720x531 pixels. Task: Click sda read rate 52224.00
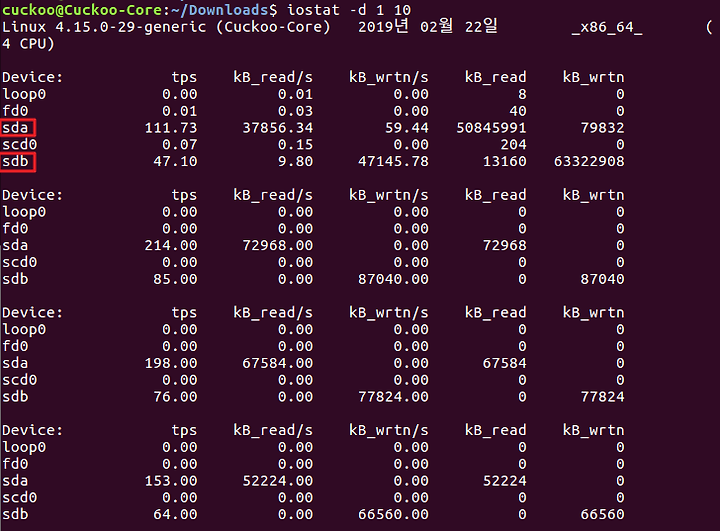click(x=278, y=480)
